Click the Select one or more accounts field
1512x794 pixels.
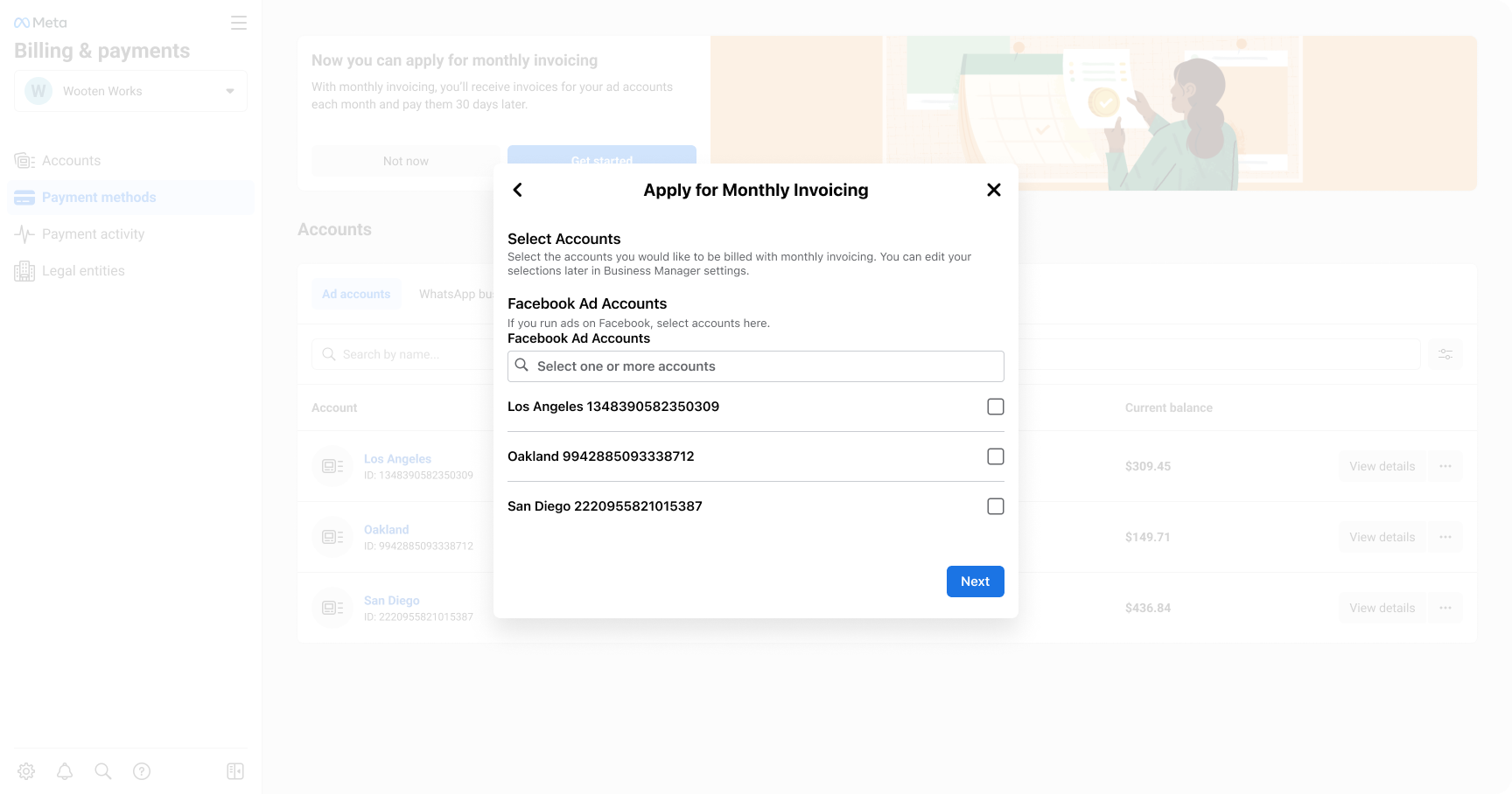click(x=756, y=366)
